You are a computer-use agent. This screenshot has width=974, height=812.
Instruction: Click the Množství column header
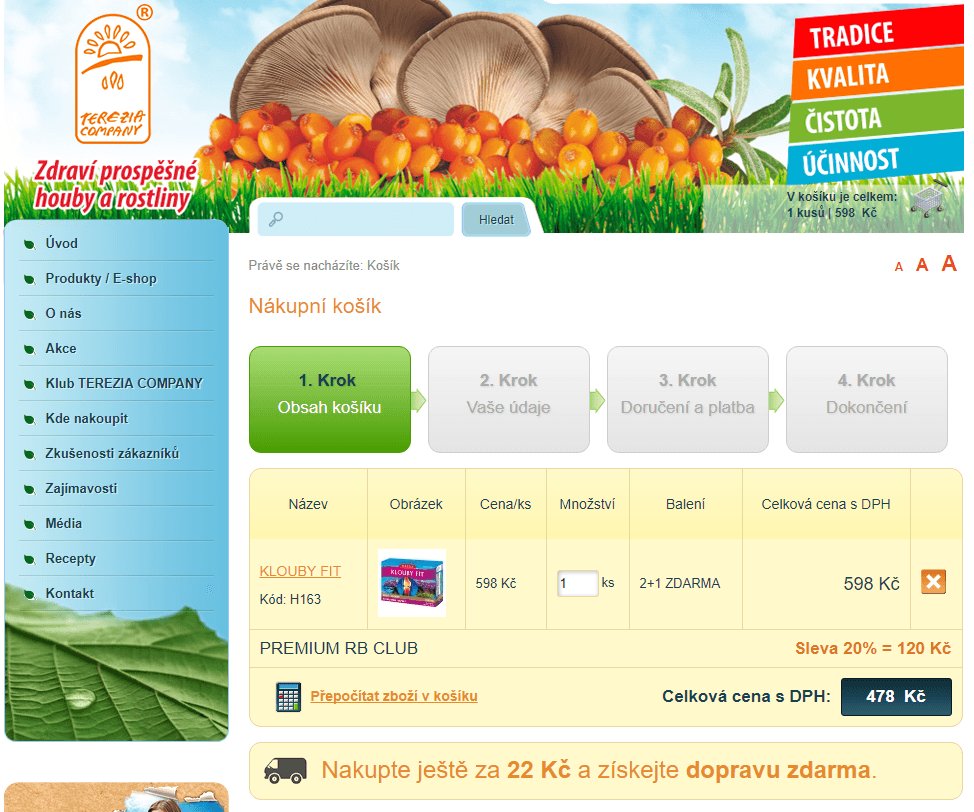coord(587,504)
